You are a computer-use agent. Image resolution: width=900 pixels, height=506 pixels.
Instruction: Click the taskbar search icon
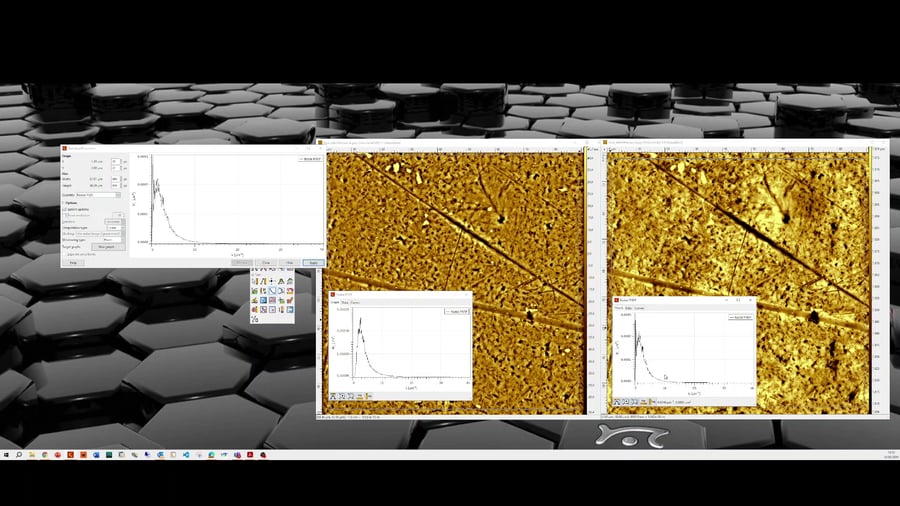coord(19,454)
